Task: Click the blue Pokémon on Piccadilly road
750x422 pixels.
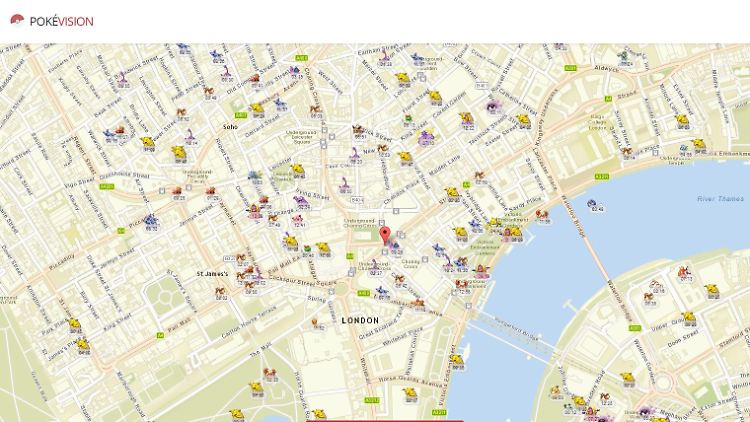Action: (151, 221)
